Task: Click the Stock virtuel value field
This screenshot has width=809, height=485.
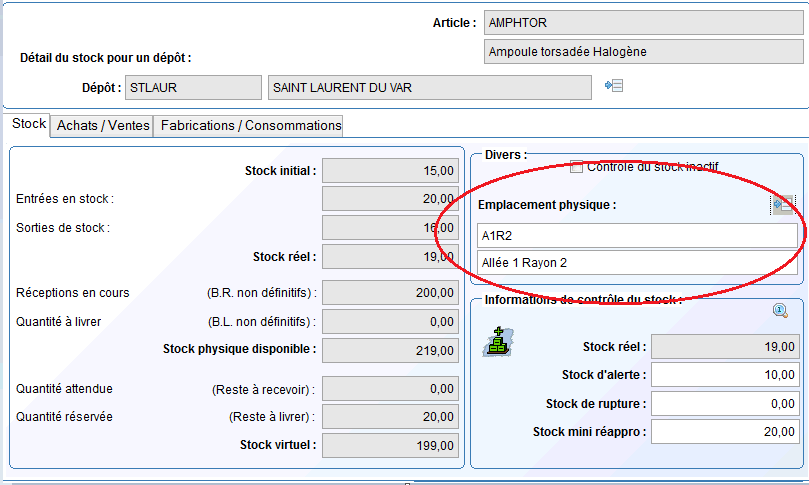Action: pos(391,445)
